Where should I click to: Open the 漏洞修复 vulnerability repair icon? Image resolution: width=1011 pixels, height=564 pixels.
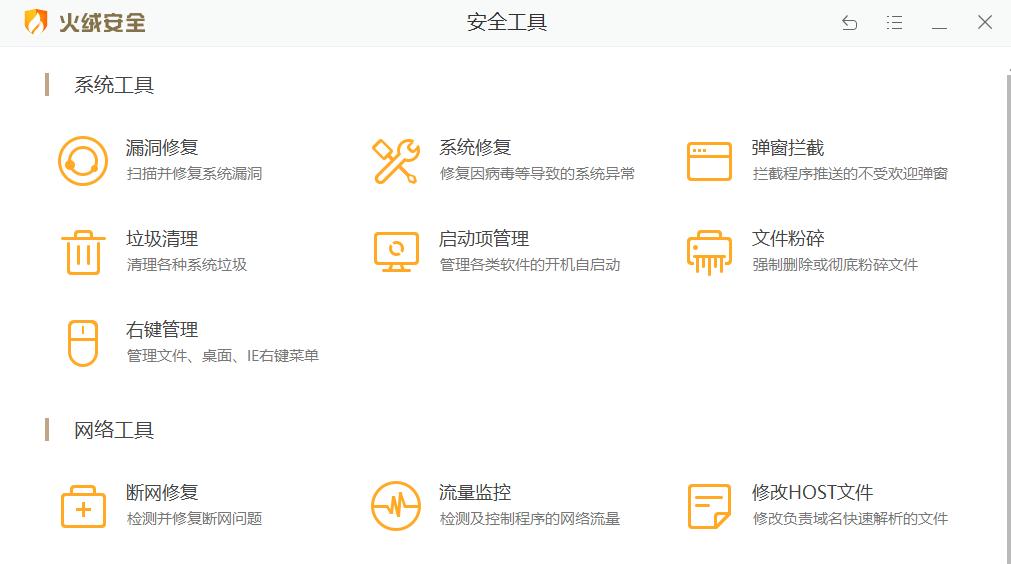tap(83, 160)
